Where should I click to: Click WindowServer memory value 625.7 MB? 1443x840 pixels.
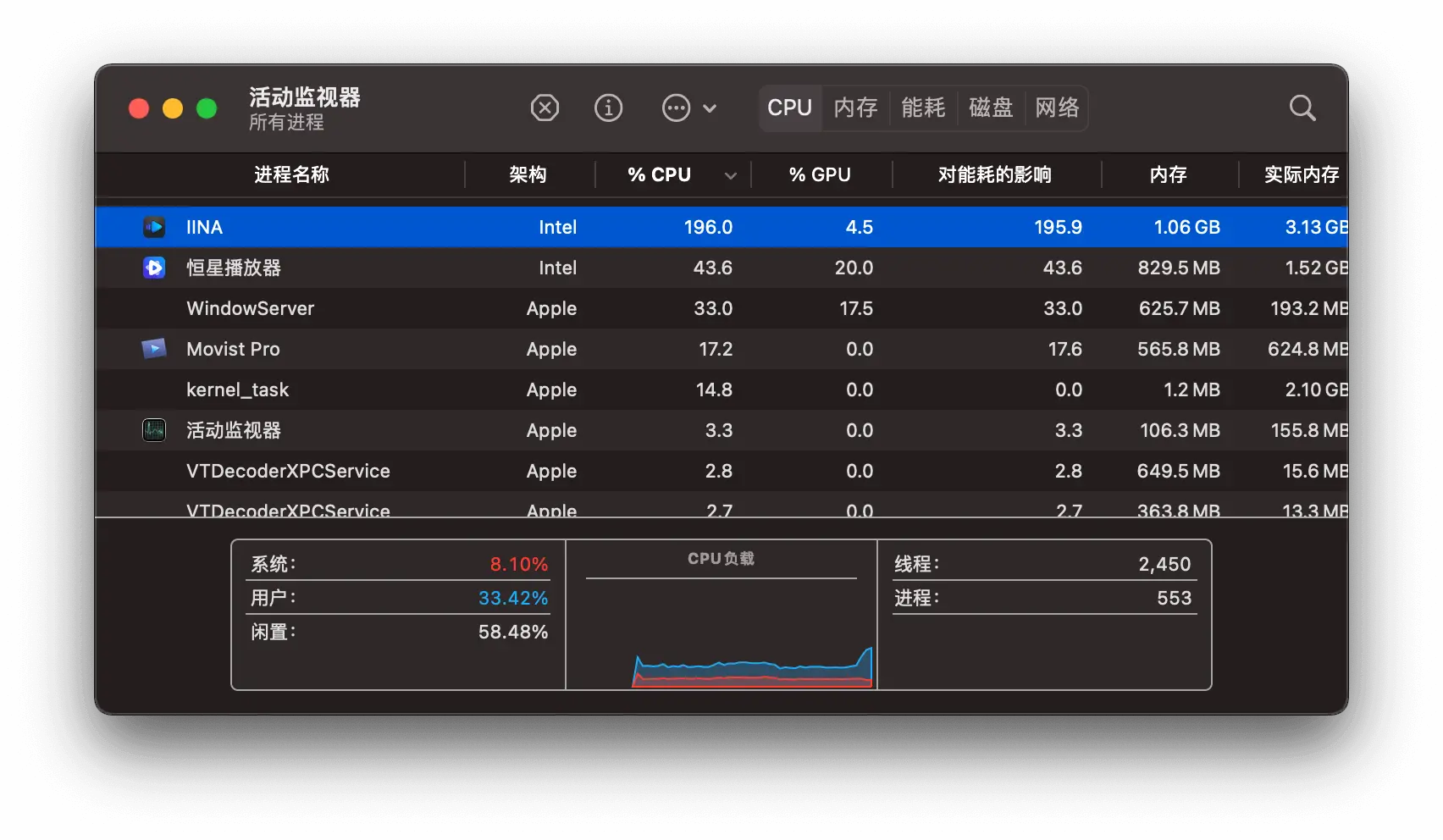coord(1179,308)
